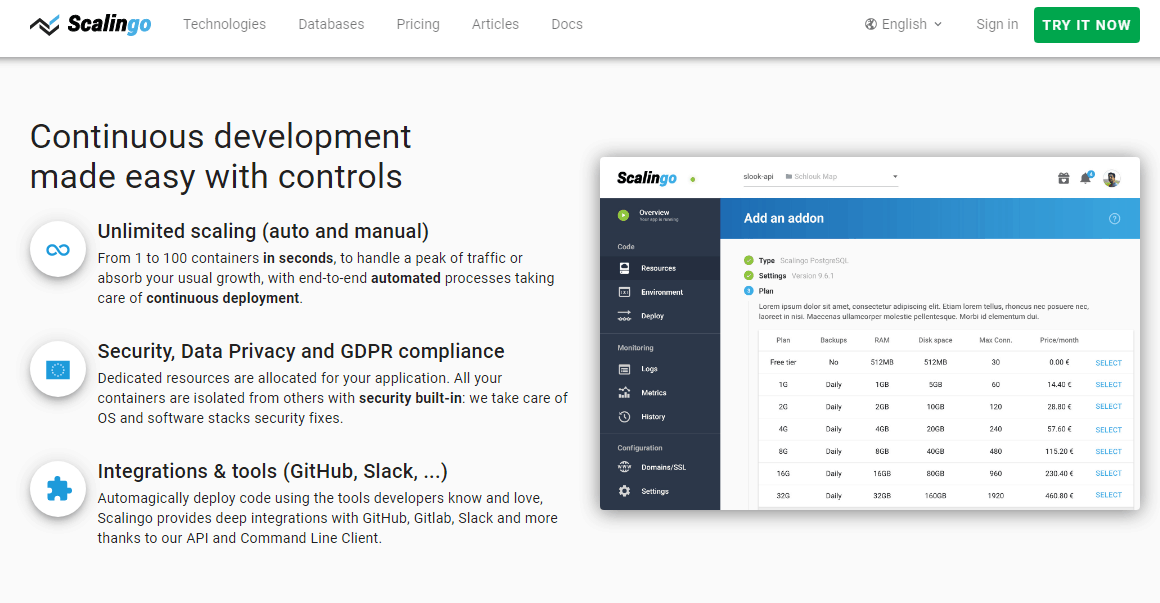Go to the Pricing page
1160x603 pixels.
point(418,24)
